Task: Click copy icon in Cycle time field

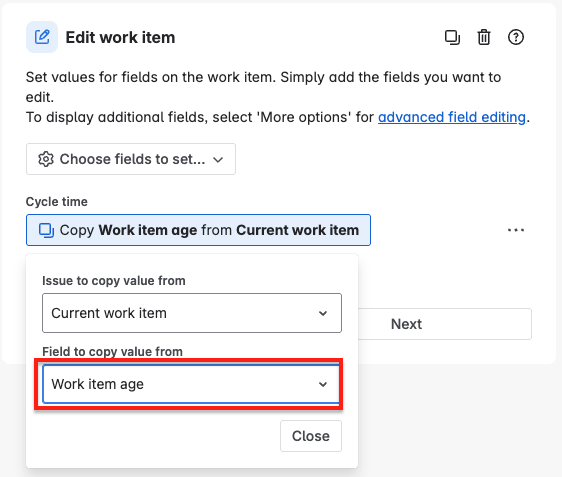Action: 46,230
